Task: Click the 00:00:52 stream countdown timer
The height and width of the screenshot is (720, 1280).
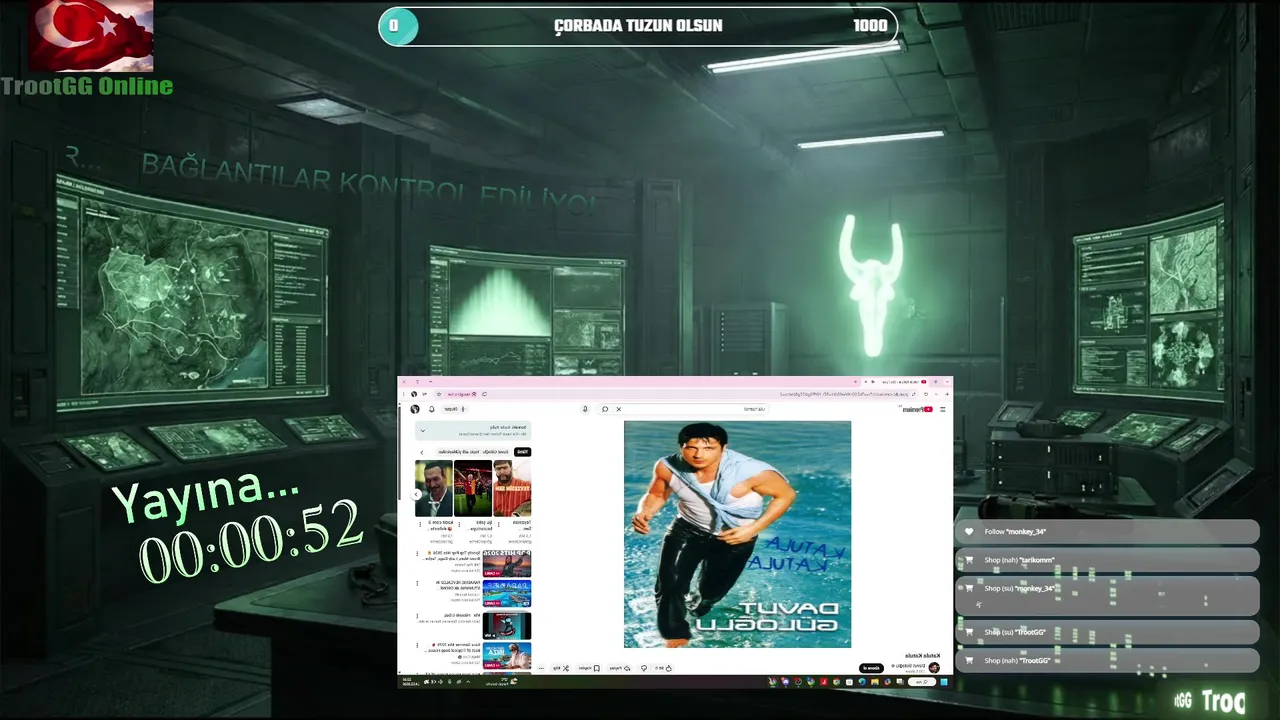Action: tap(250, 543)
